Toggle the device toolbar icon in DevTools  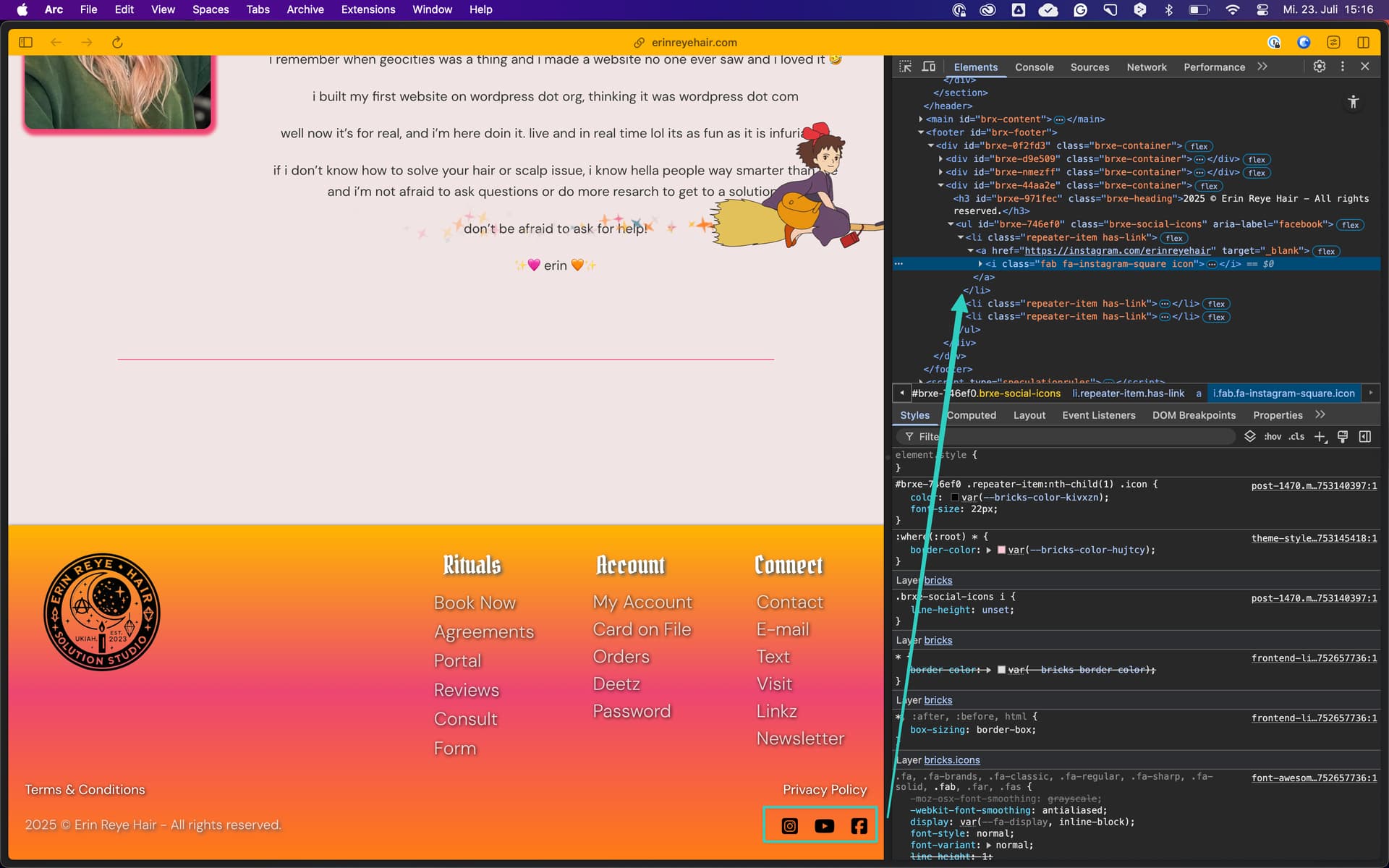click(929, 67)
